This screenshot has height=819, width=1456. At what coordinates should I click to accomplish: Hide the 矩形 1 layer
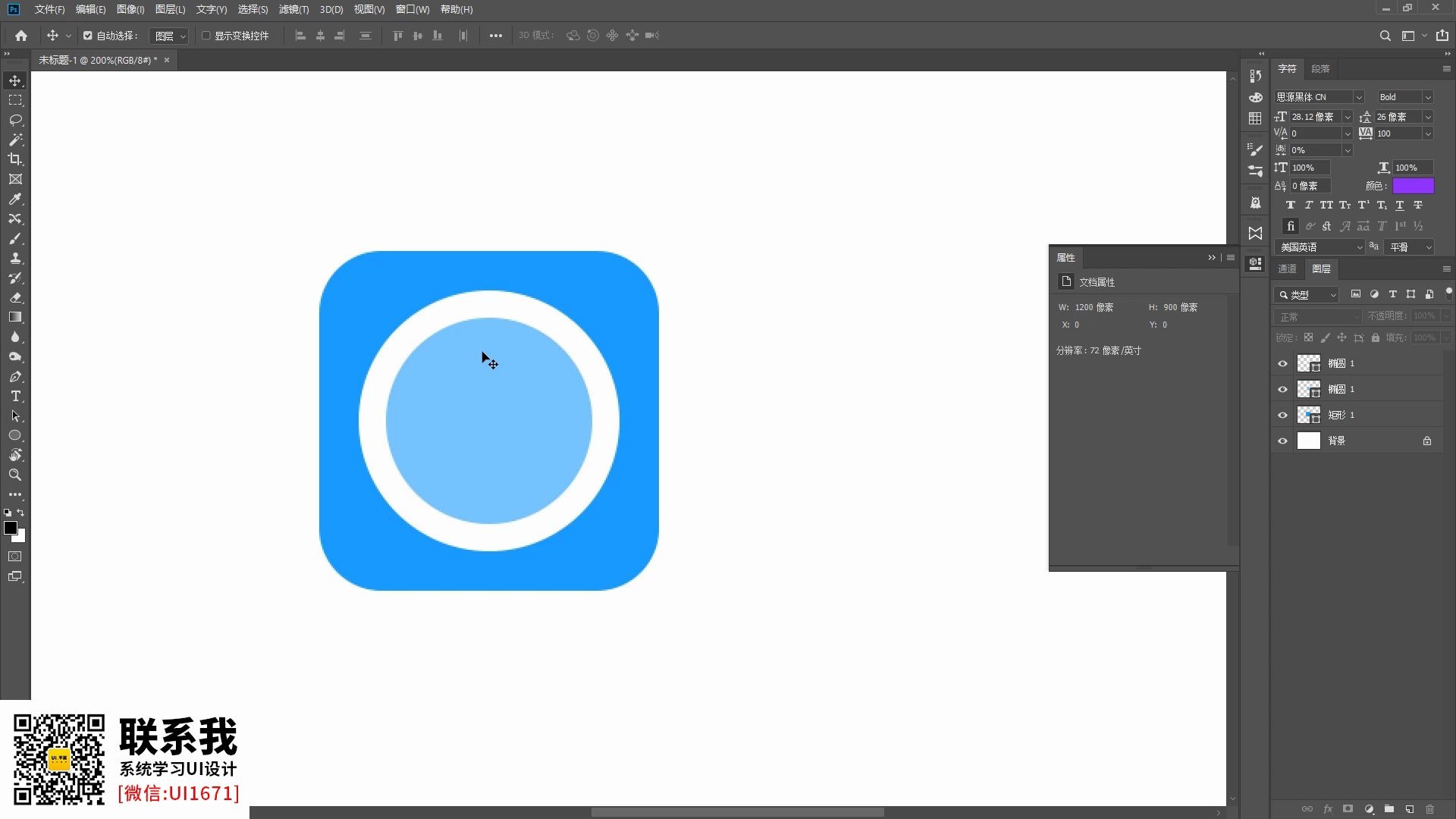1282,415
